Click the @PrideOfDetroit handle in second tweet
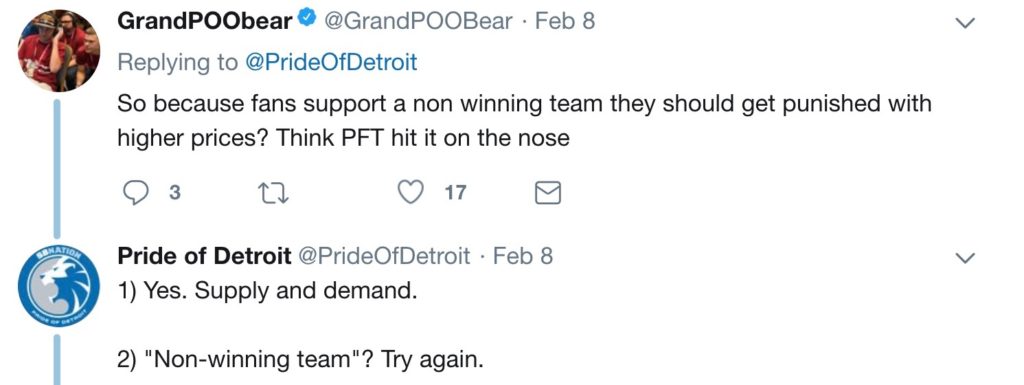 [x=384, y=256]
